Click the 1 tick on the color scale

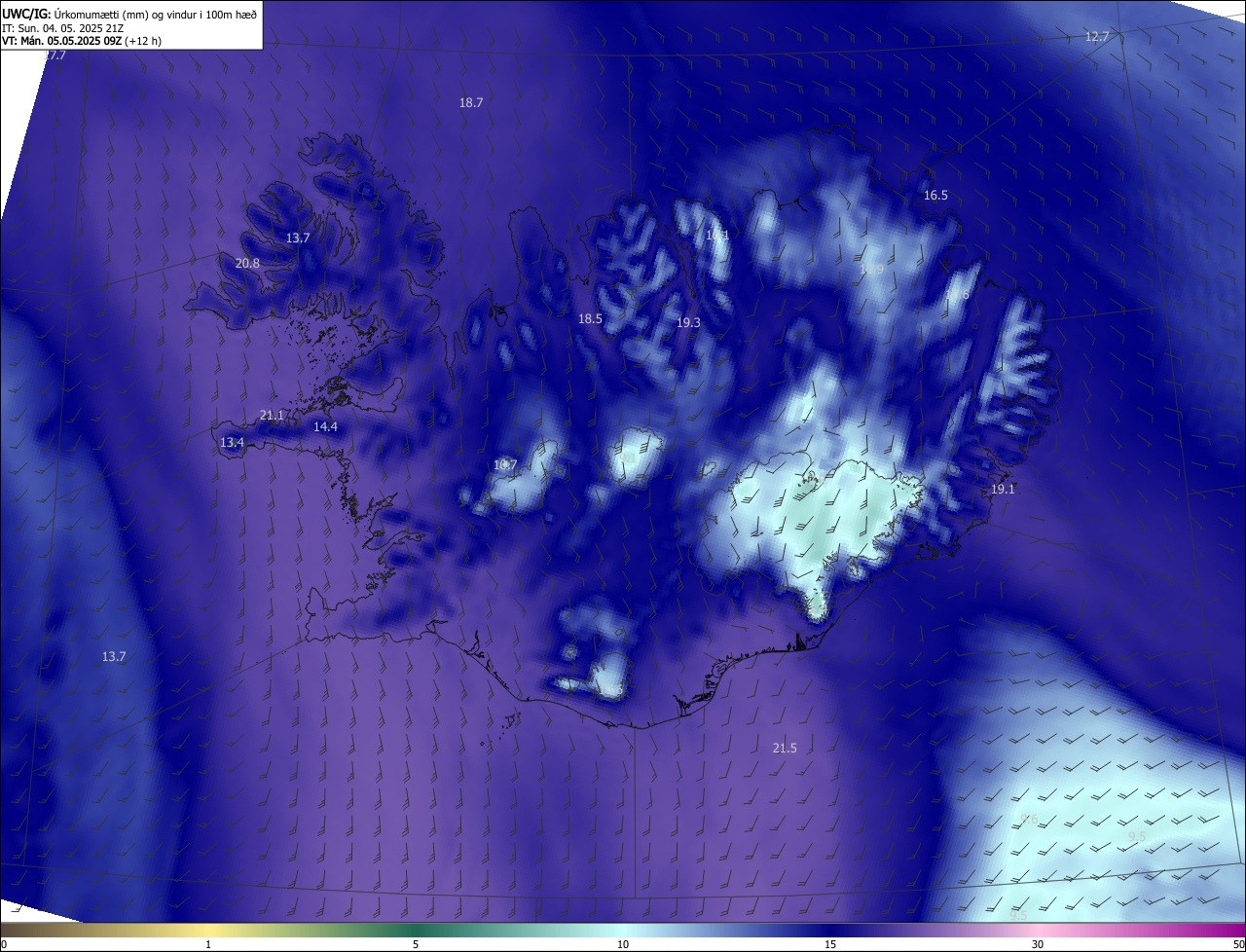pos(208,945)
